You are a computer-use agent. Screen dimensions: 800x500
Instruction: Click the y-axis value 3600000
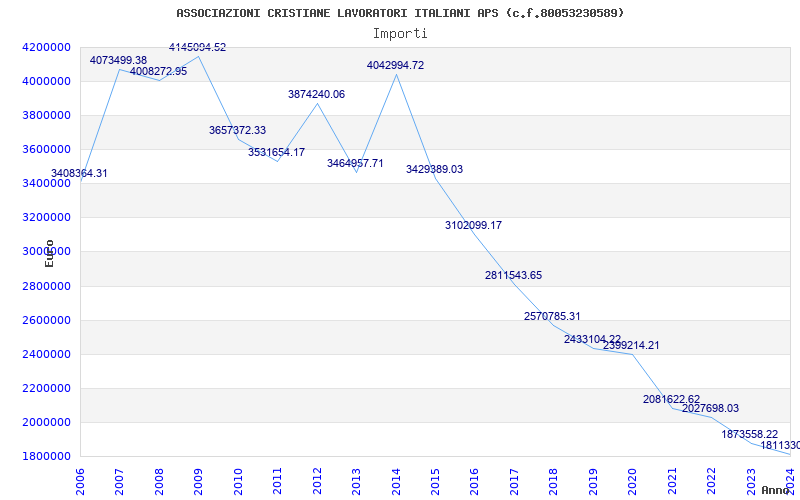46,149
